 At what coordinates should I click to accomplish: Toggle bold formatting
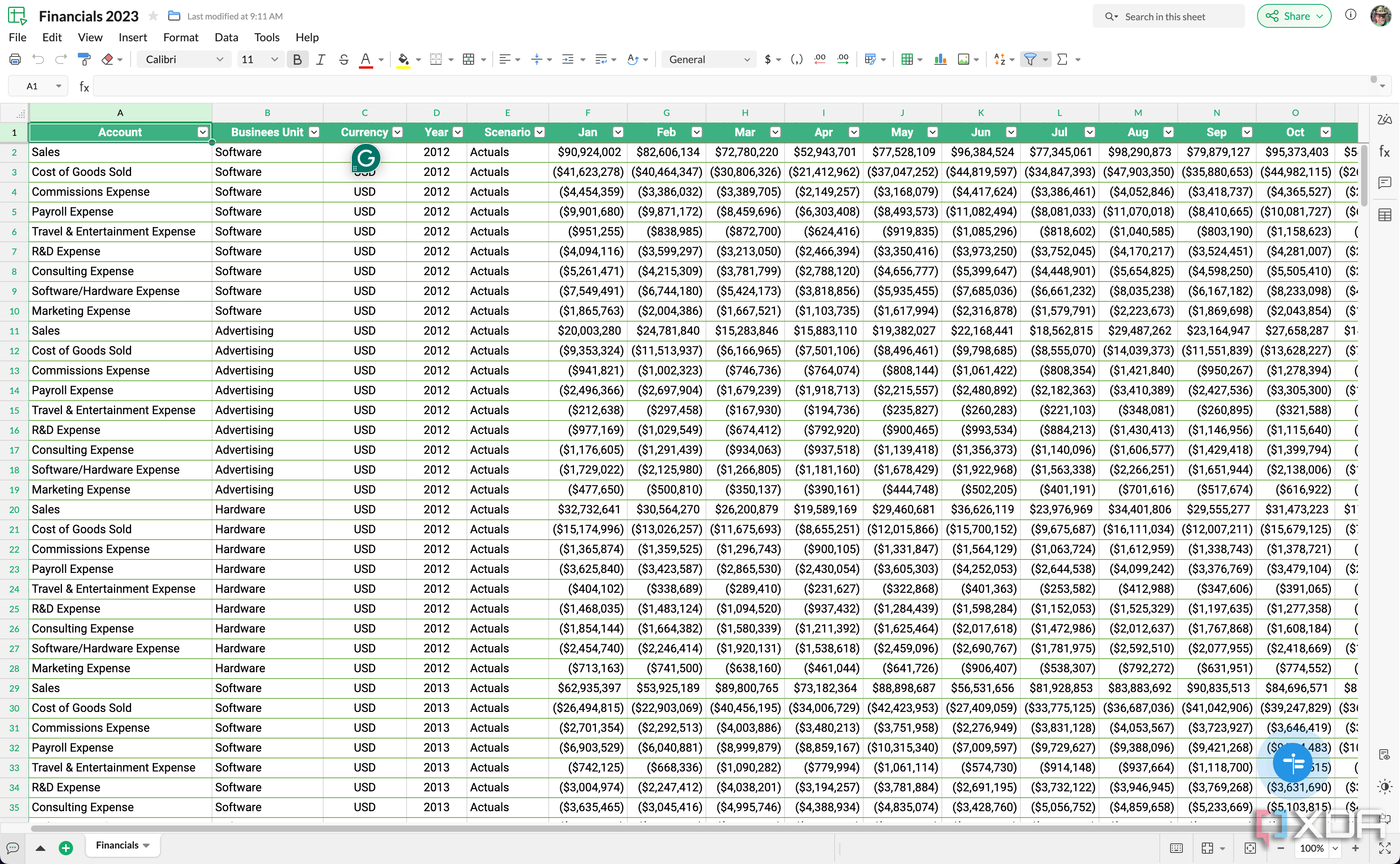coord(297,59)
